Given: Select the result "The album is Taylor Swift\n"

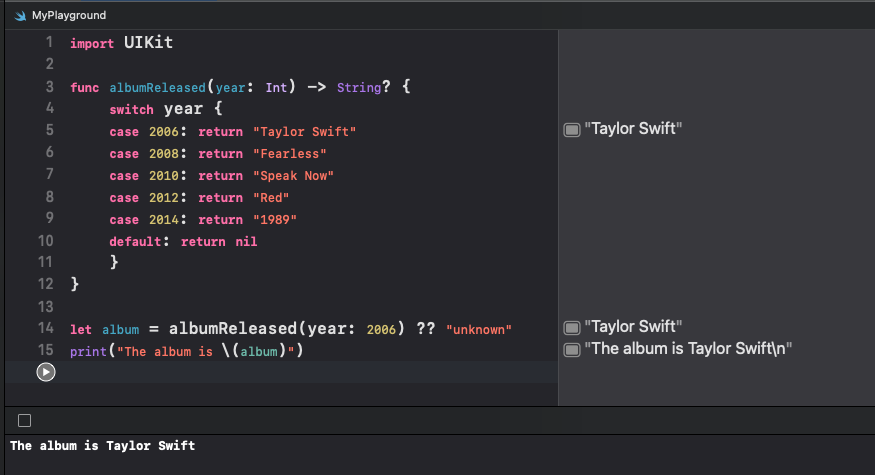Looking at the screenshot, I should (x=688, y=348).
